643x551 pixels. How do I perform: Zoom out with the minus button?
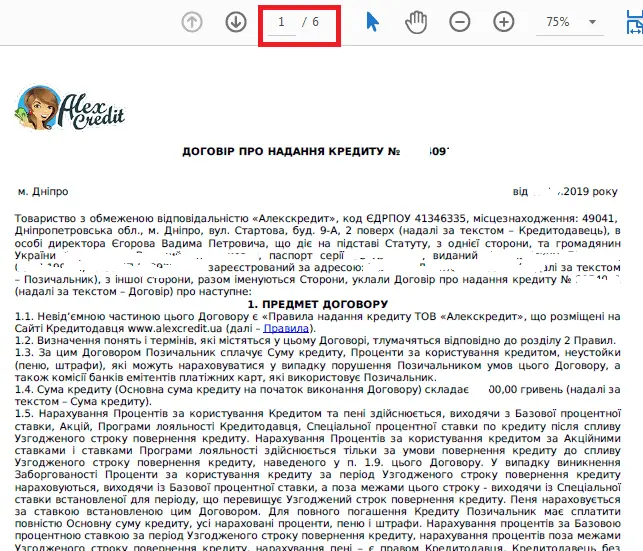point(460,22)
